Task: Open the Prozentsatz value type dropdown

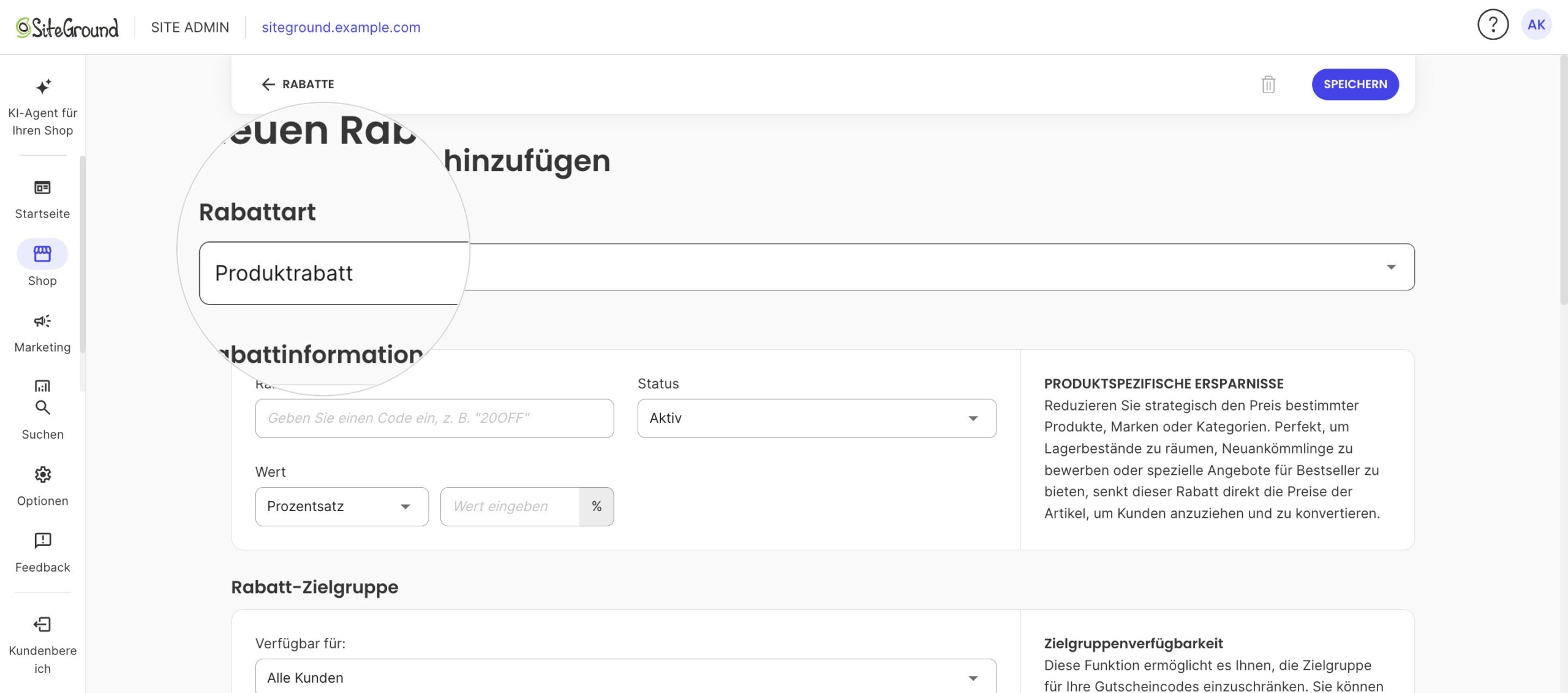Action: tap(342, 507)
